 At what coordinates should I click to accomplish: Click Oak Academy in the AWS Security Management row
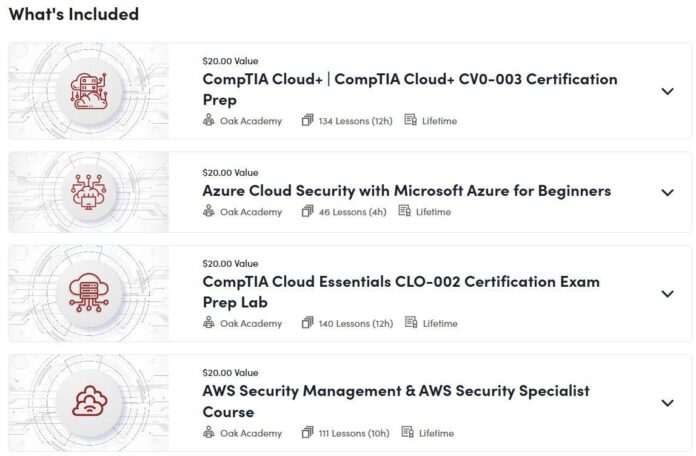tap(251, 433)
